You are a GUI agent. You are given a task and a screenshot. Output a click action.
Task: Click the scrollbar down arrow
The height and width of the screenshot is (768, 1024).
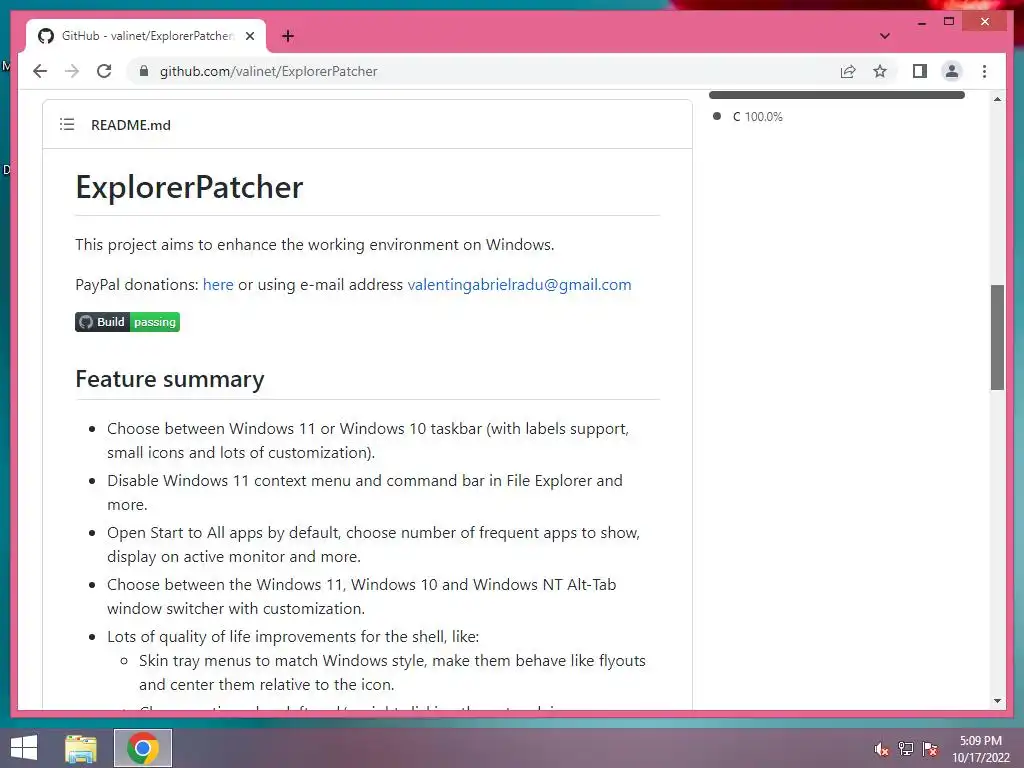(997, 701)
